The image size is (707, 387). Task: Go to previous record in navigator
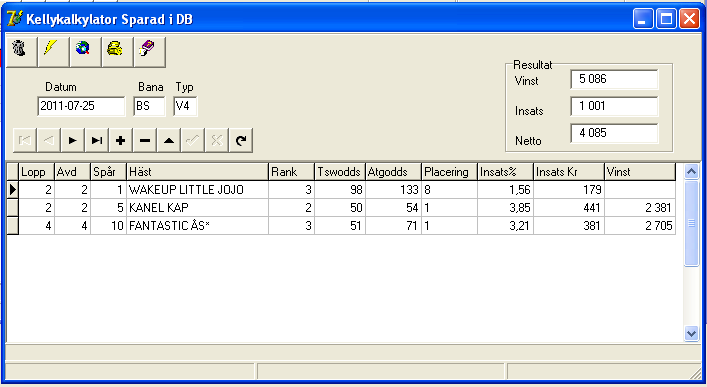coord(49,141)
